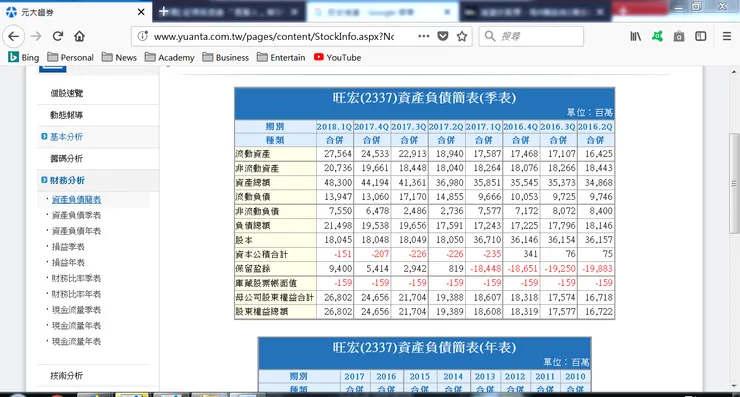Click the search box with magnifier
Viewport: 740px width, 397px height.
pos(531,36)
